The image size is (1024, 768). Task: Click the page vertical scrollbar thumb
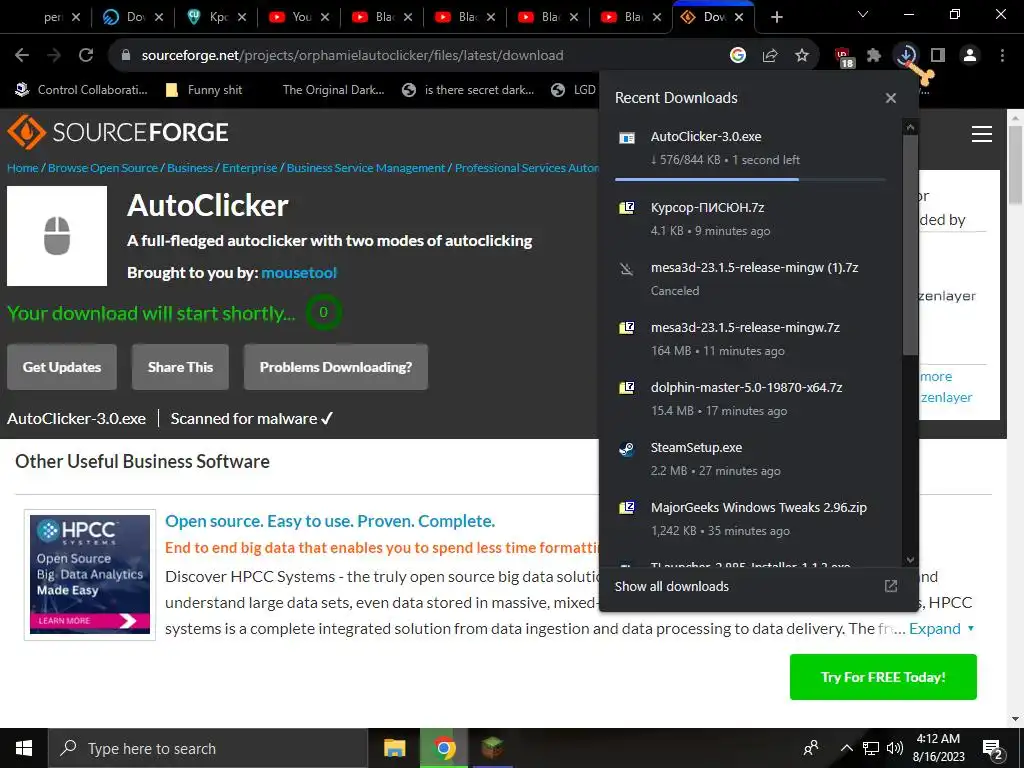(1016, 167)
